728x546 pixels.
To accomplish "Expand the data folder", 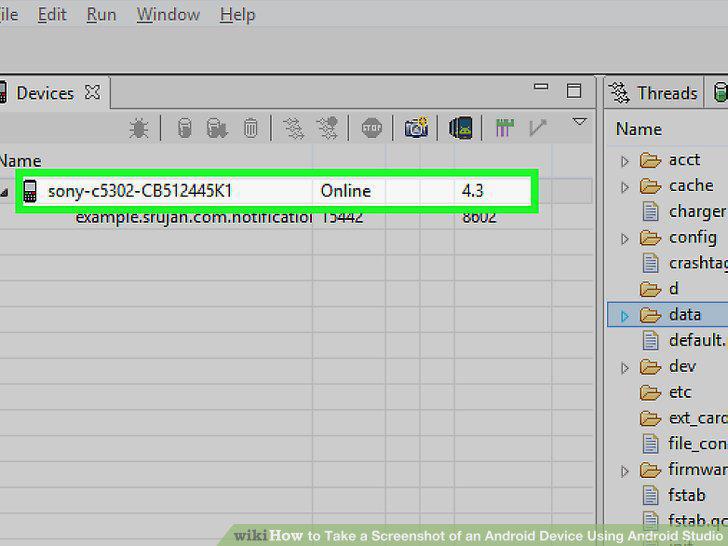I will coord(625,317).
